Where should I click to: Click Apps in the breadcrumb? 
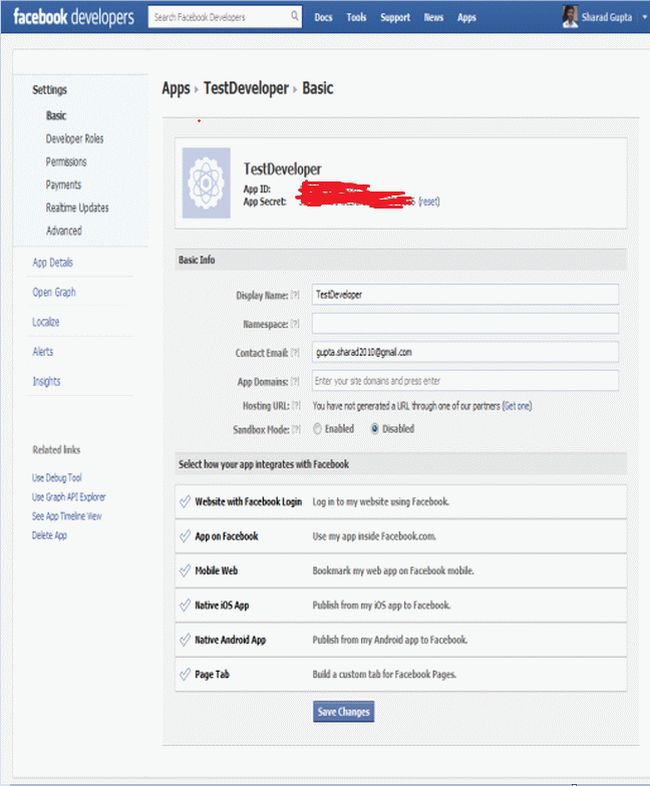pyautogui.click(x=176, y=89)
